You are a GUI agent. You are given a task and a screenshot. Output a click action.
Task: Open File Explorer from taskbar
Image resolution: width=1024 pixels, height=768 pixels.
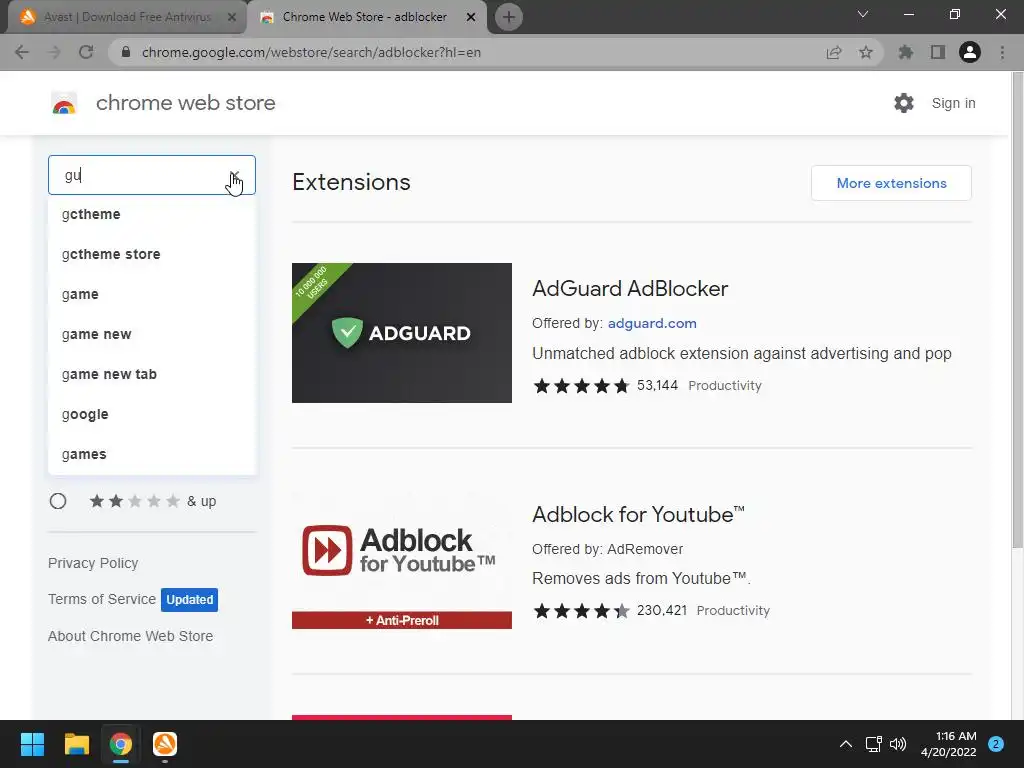click(76, 744)
